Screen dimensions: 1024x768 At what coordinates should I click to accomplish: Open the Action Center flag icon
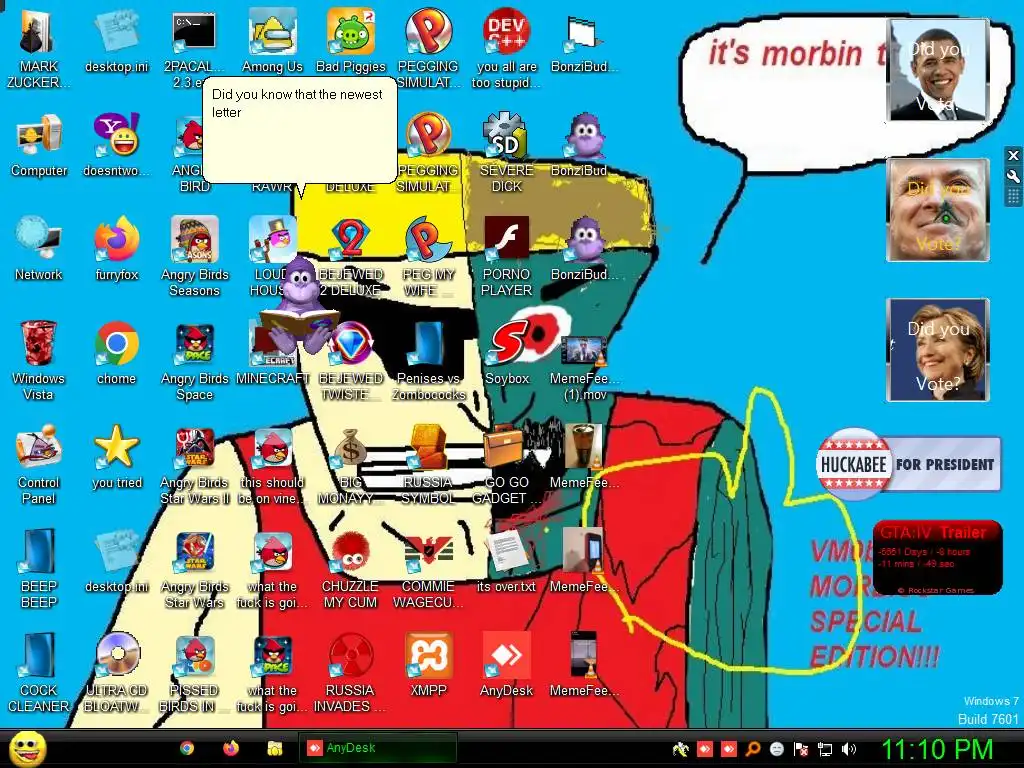click(801, 749)
